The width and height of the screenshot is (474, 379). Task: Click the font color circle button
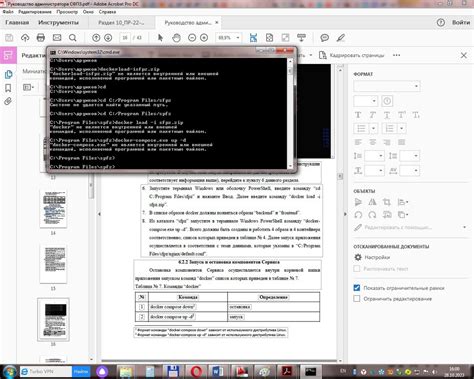387,101
